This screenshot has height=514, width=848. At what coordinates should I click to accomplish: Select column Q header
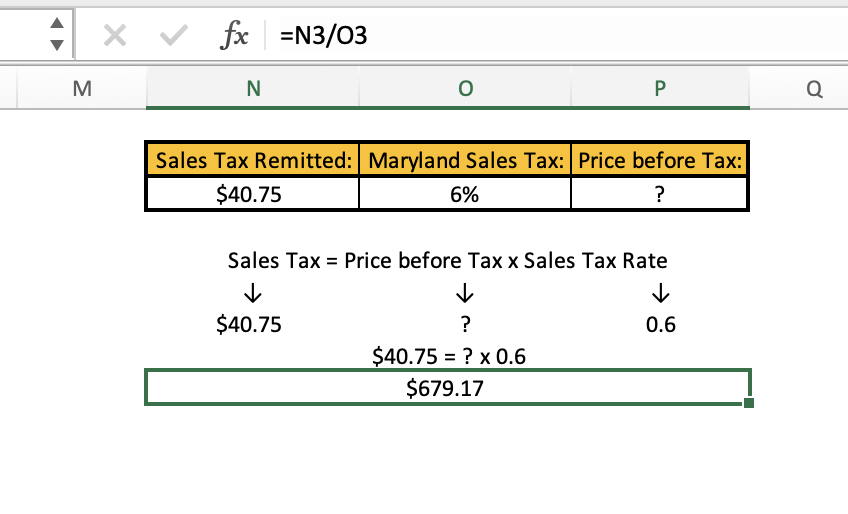(812, 89)
